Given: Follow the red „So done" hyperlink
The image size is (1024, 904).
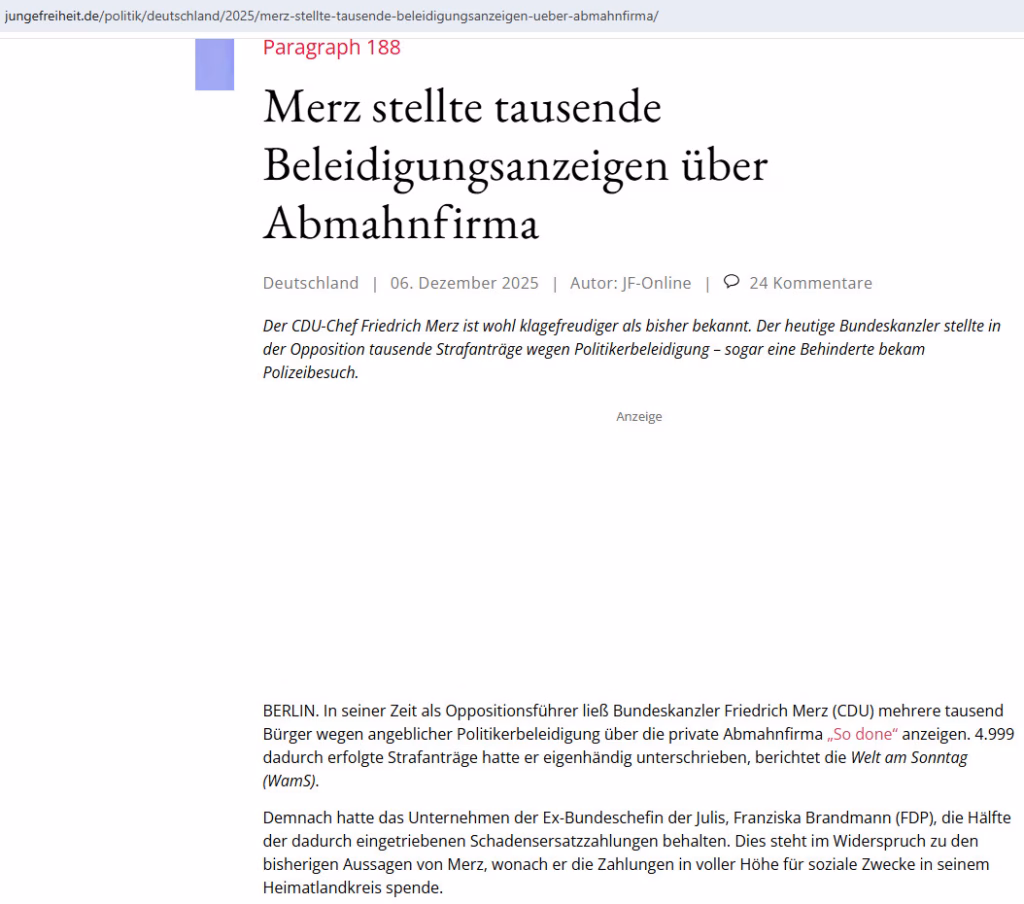Looking at the screenshot, I should 862,733.
